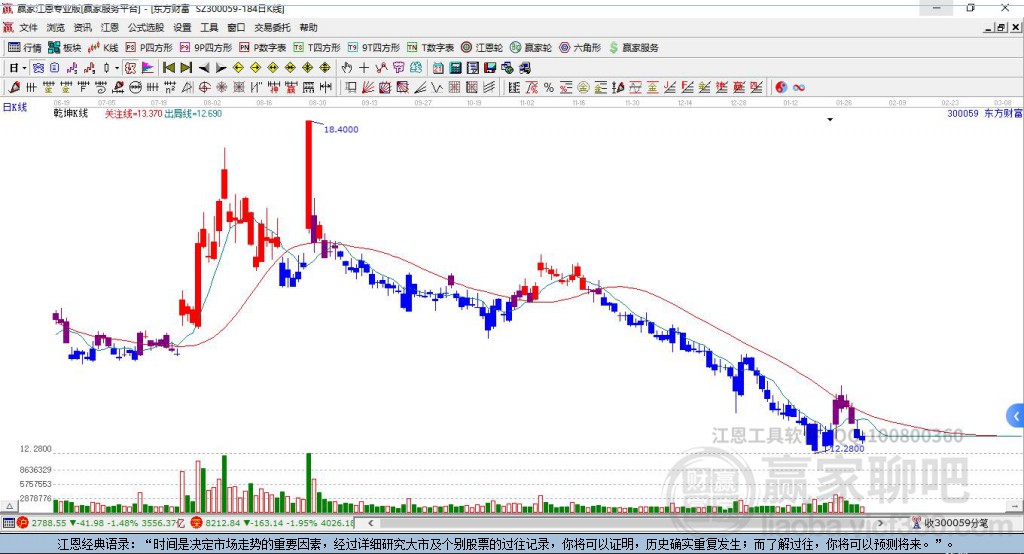The image size is (1024, 554).
Task: Jump to last bar with skip-forward icon
Action: pyautogui.click(x=186, y=68)
